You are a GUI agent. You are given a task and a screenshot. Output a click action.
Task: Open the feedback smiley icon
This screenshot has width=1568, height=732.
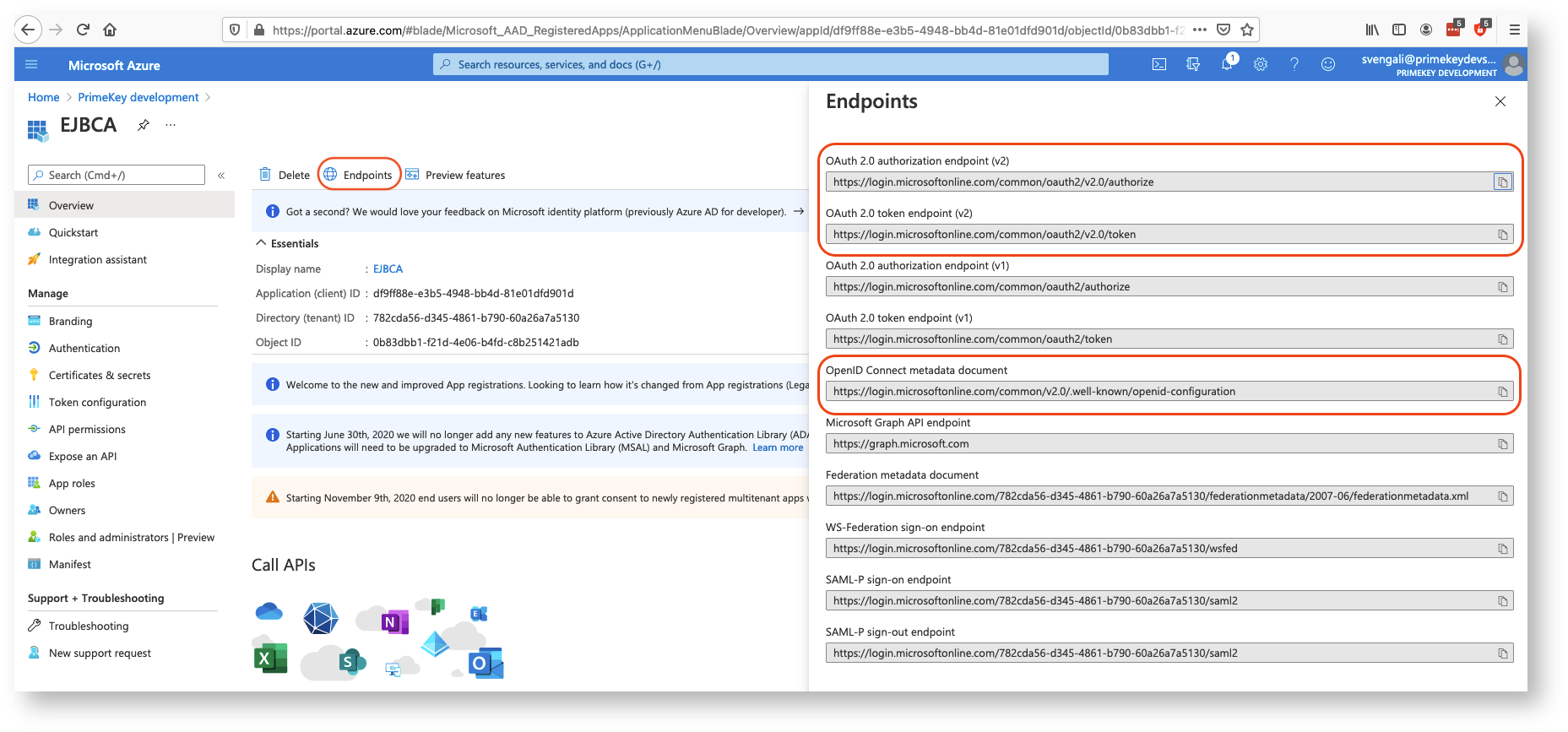click(x=1328, y=64)
